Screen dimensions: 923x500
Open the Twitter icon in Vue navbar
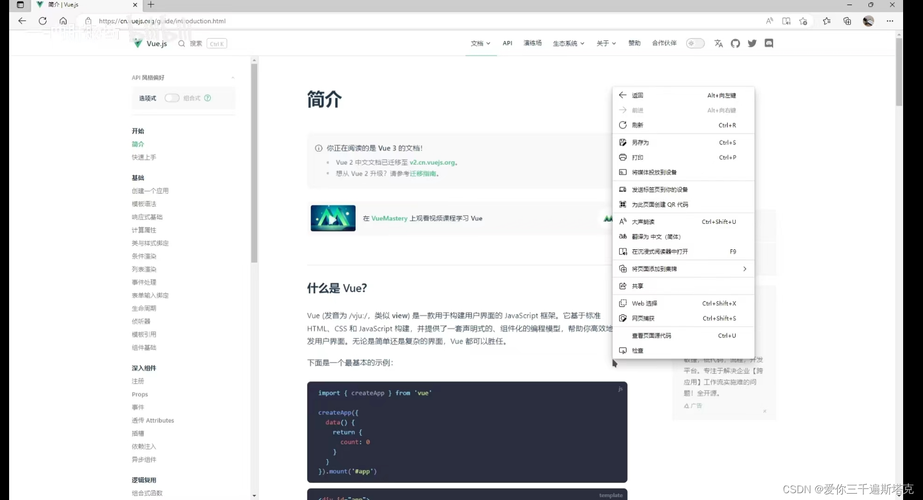pyautogui.click(x=752, y=44)
